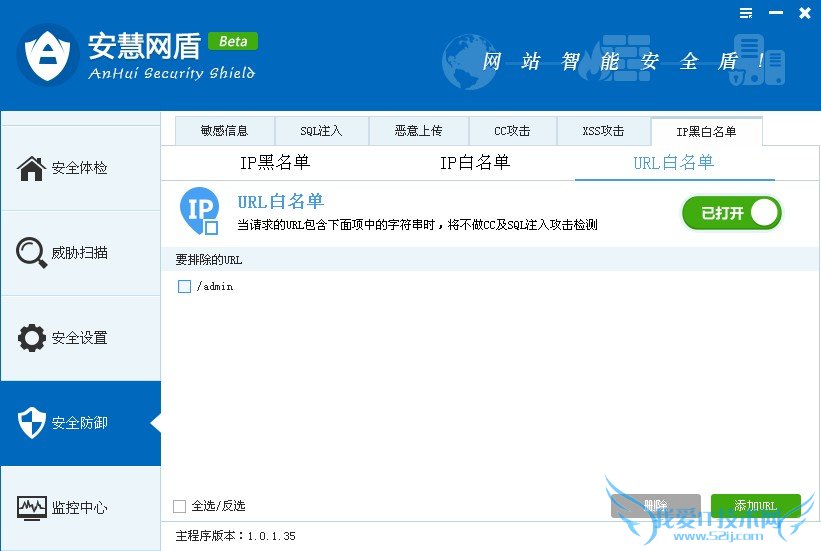Image resolution: width=821 pixels, height=551 pixels.
Task: Click the 添加URL button
Action: [756, 506]
